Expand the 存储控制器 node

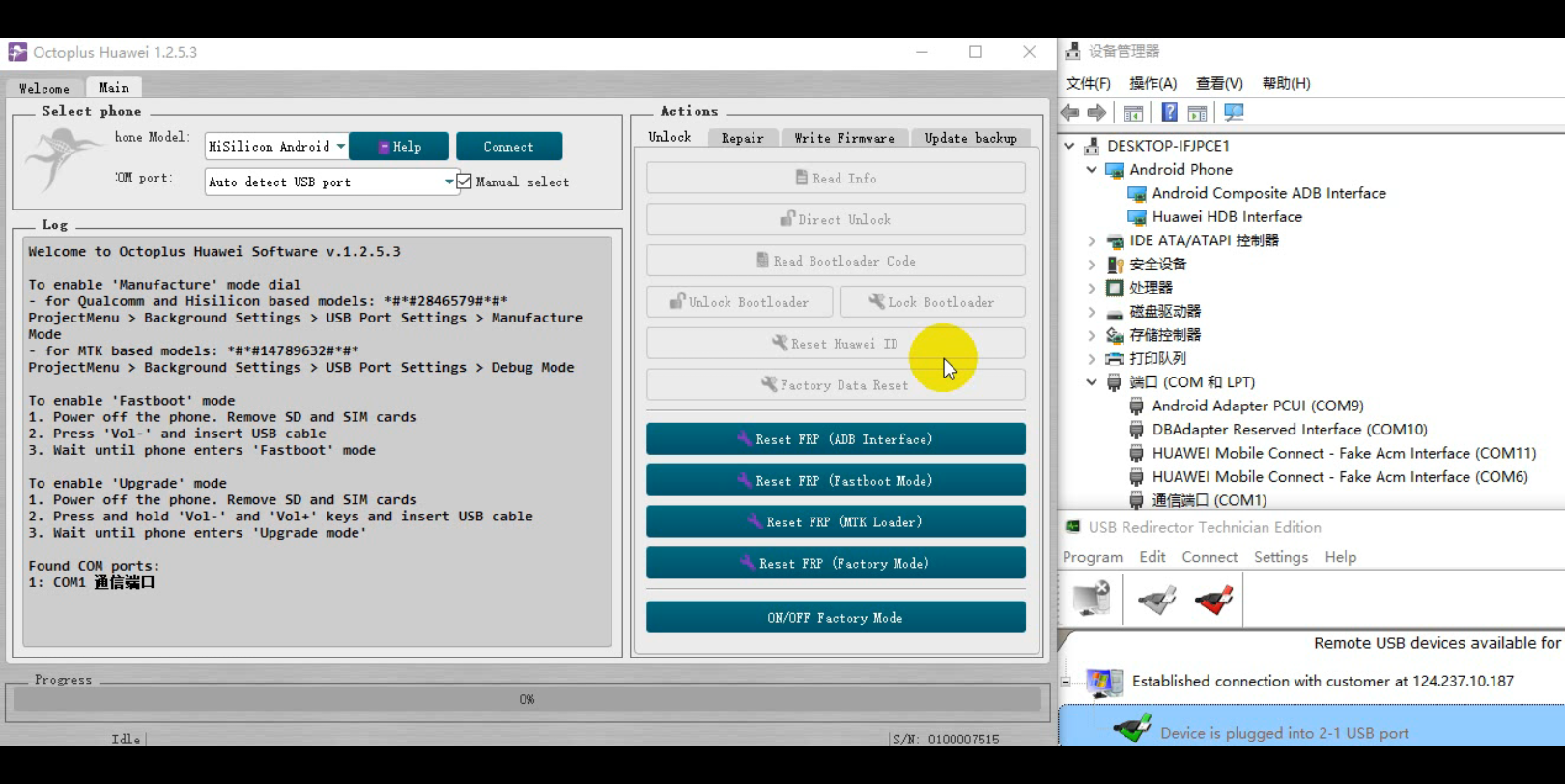(x=1092, y=335)
